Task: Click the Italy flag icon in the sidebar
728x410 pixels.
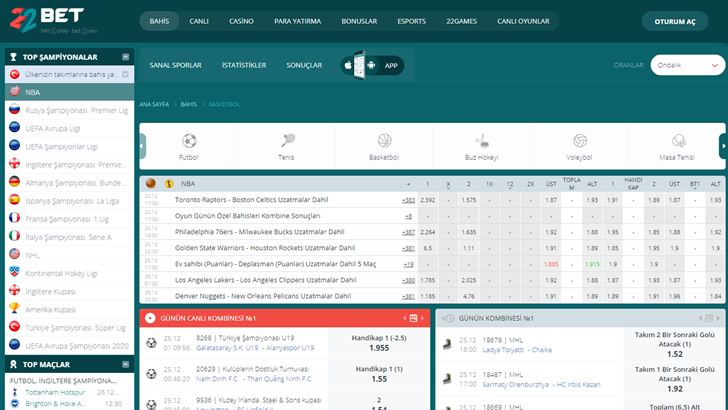Action: pos(14,236)
